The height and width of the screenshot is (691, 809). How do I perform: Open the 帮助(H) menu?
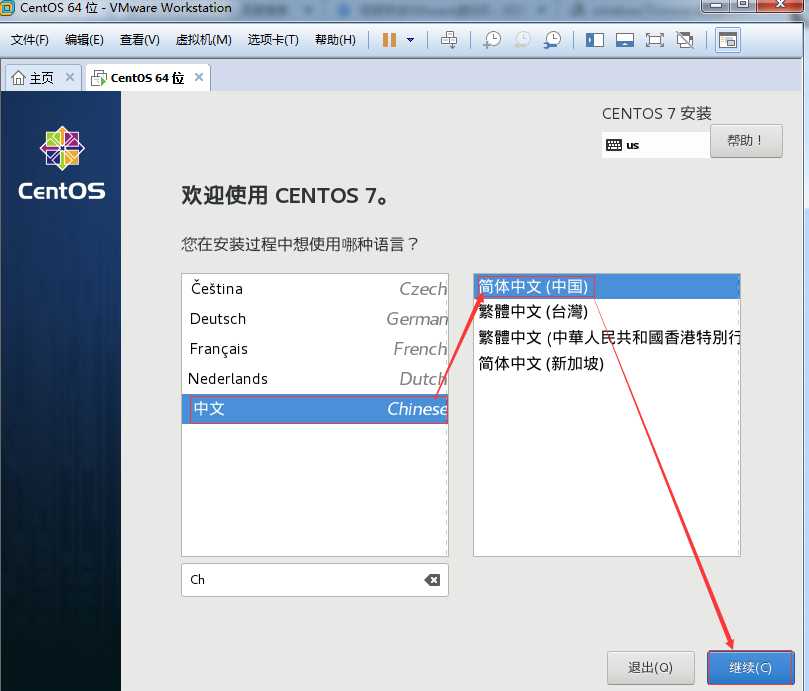click(x=335, y=40)
